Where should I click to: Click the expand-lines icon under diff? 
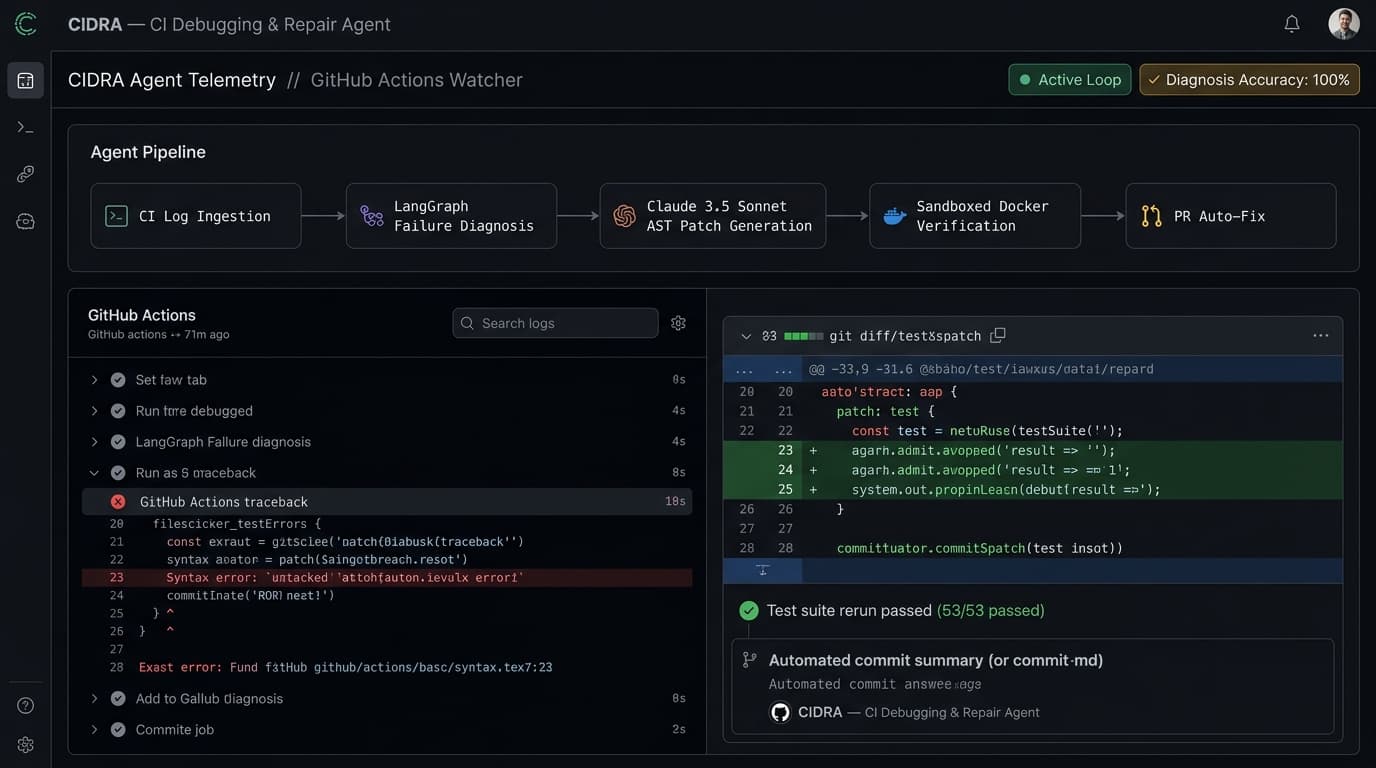(x=762, y=570)
